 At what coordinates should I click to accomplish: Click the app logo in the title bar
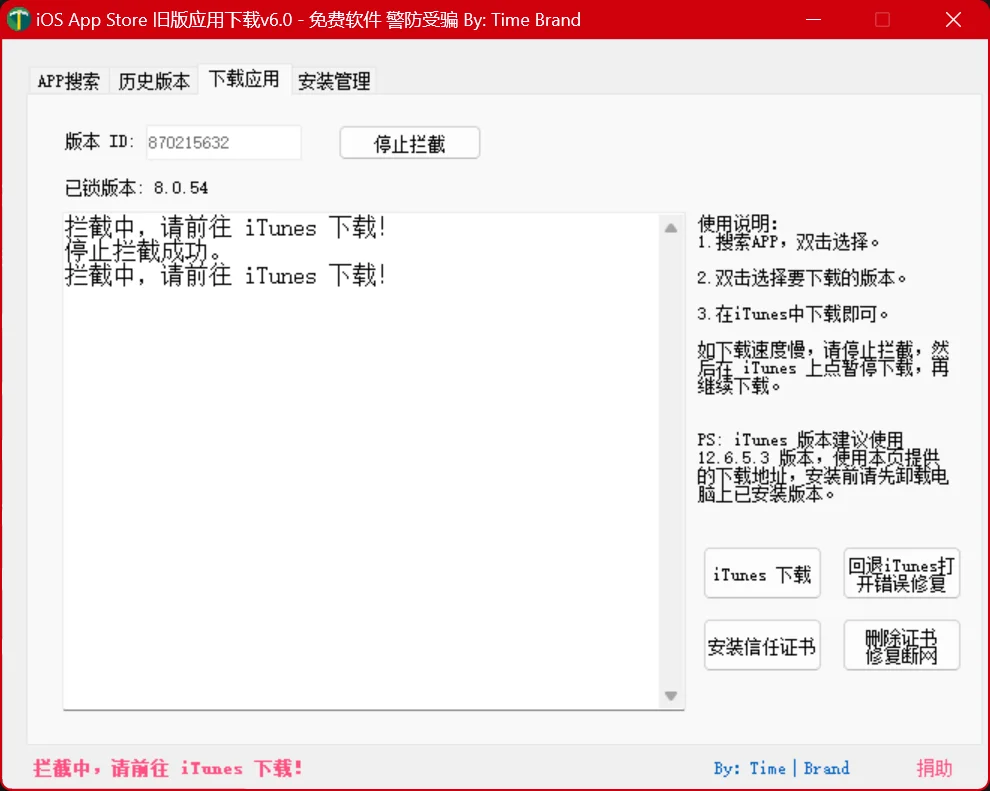(x=18, y=19)
